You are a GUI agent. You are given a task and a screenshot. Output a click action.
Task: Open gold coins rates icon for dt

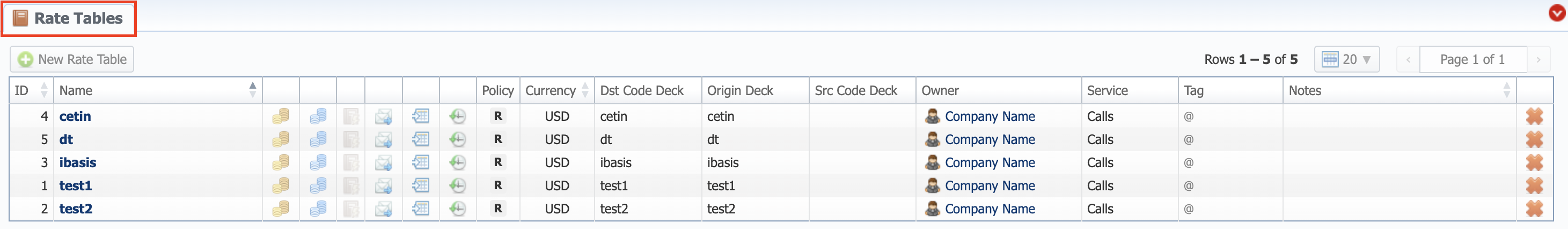pos(281,139)
